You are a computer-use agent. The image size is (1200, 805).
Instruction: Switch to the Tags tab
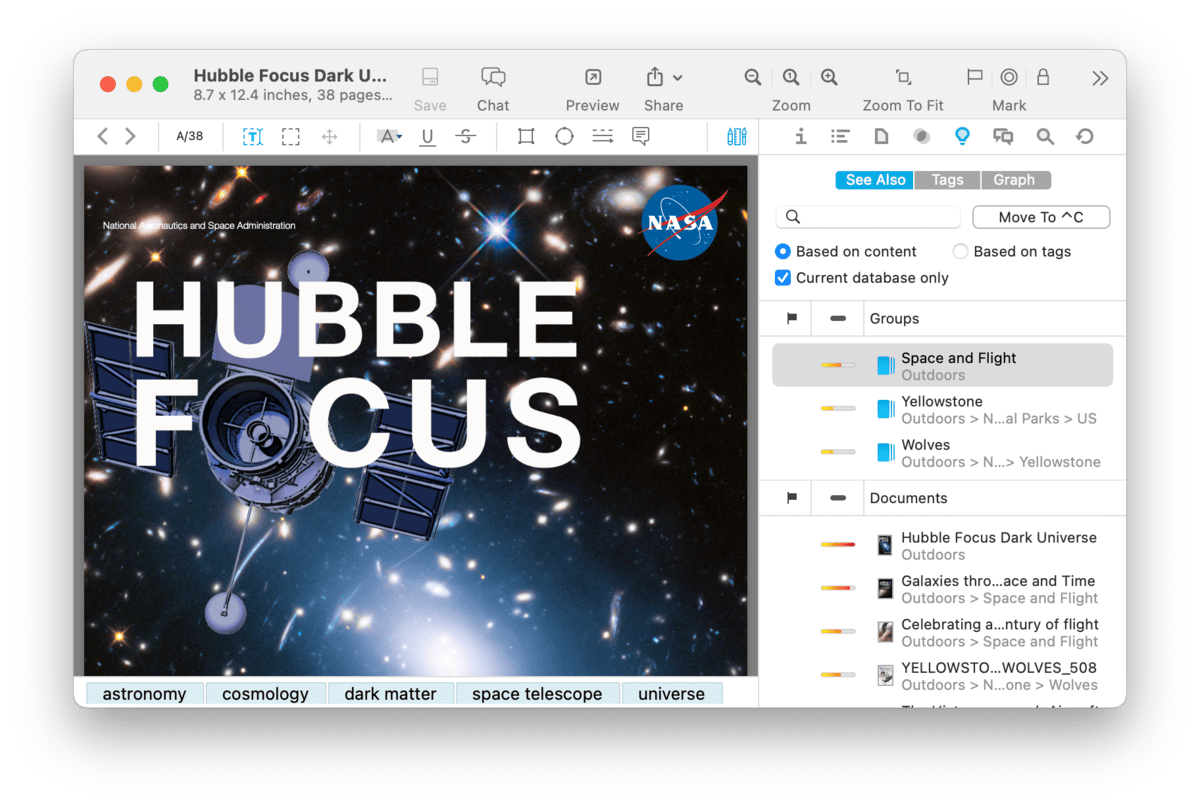947,180
